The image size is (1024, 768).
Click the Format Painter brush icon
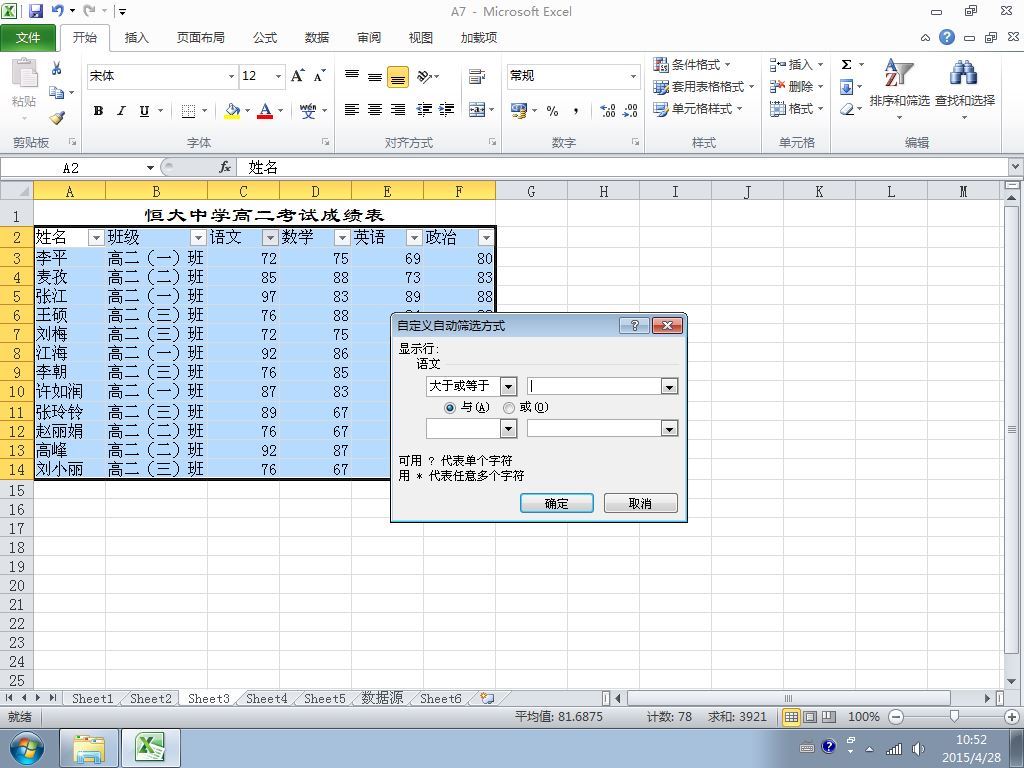[57, 118]
